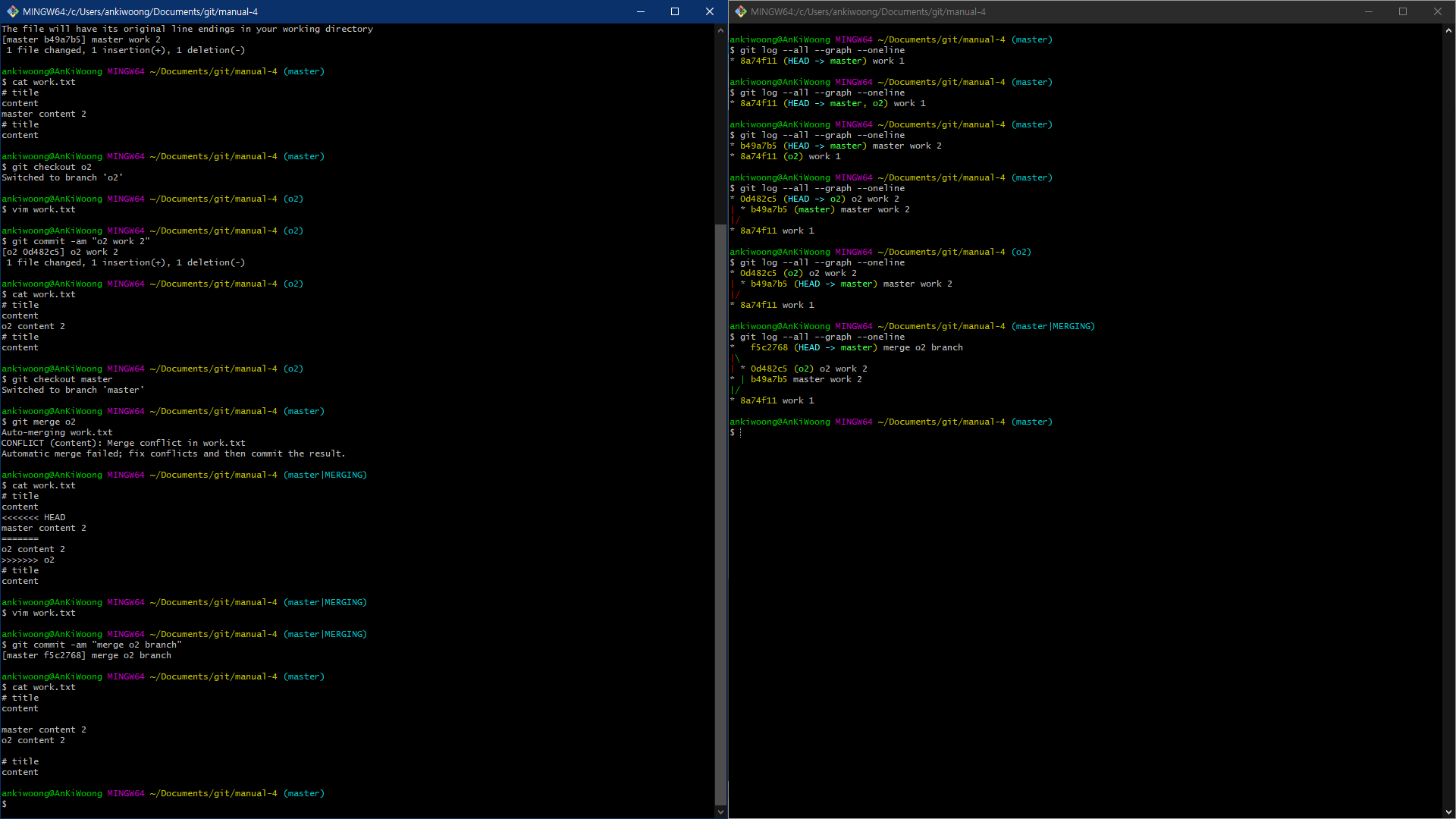Maximize the left MINGW64 terminal window
The height and width of the screenshot is (819, 1456).
click(675, 11)
